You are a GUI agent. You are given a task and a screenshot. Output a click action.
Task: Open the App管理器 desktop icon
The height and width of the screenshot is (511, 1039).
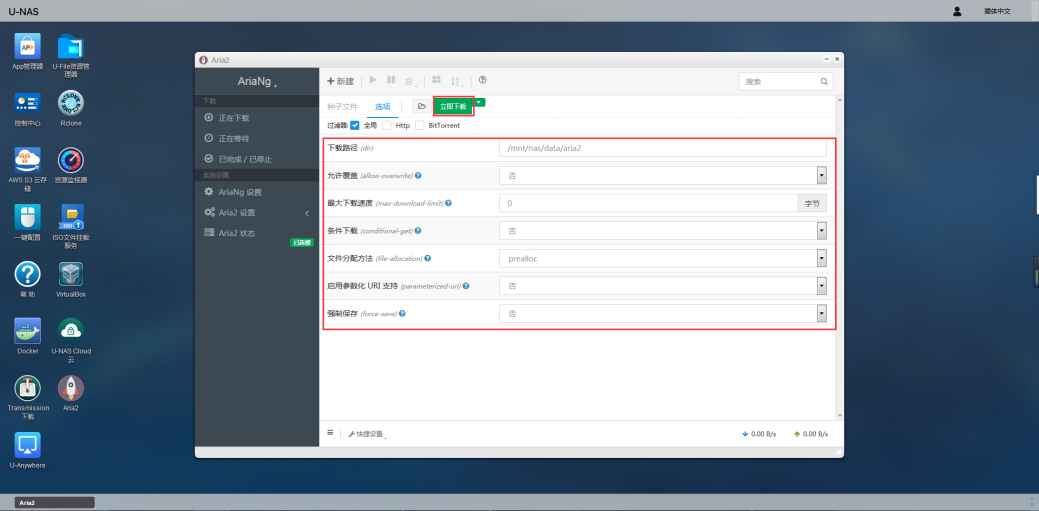pyautogui.click(x=27, y=46)
